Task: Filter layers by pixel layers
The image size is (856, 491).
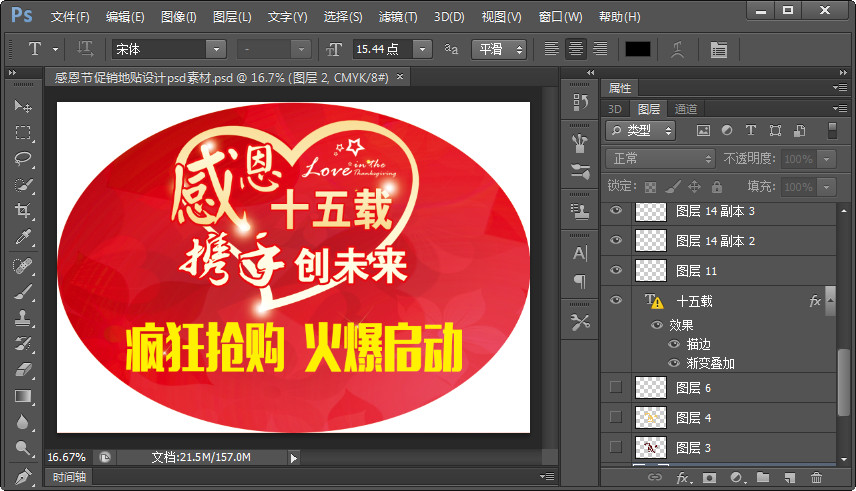Action: [703, 131]
